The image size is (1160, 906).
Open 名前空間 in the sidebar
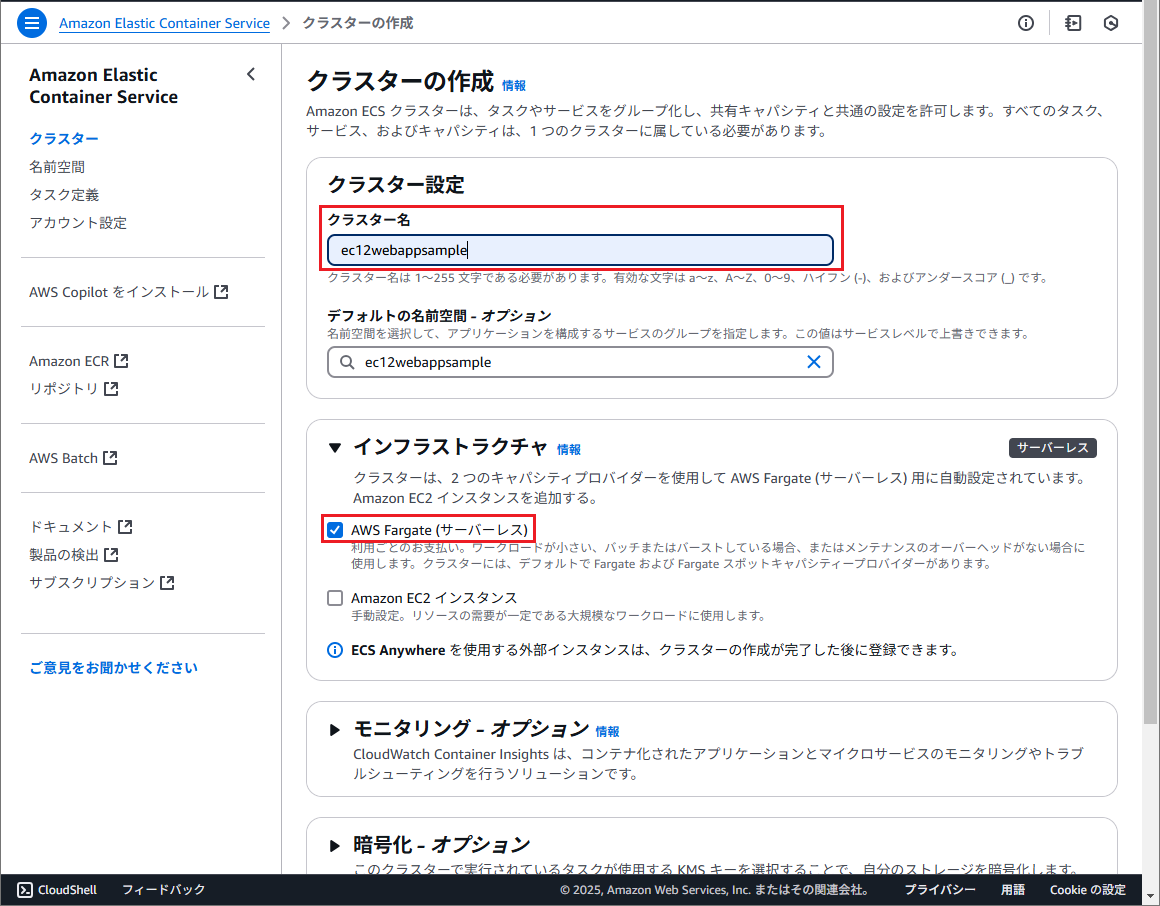[57, 167]
